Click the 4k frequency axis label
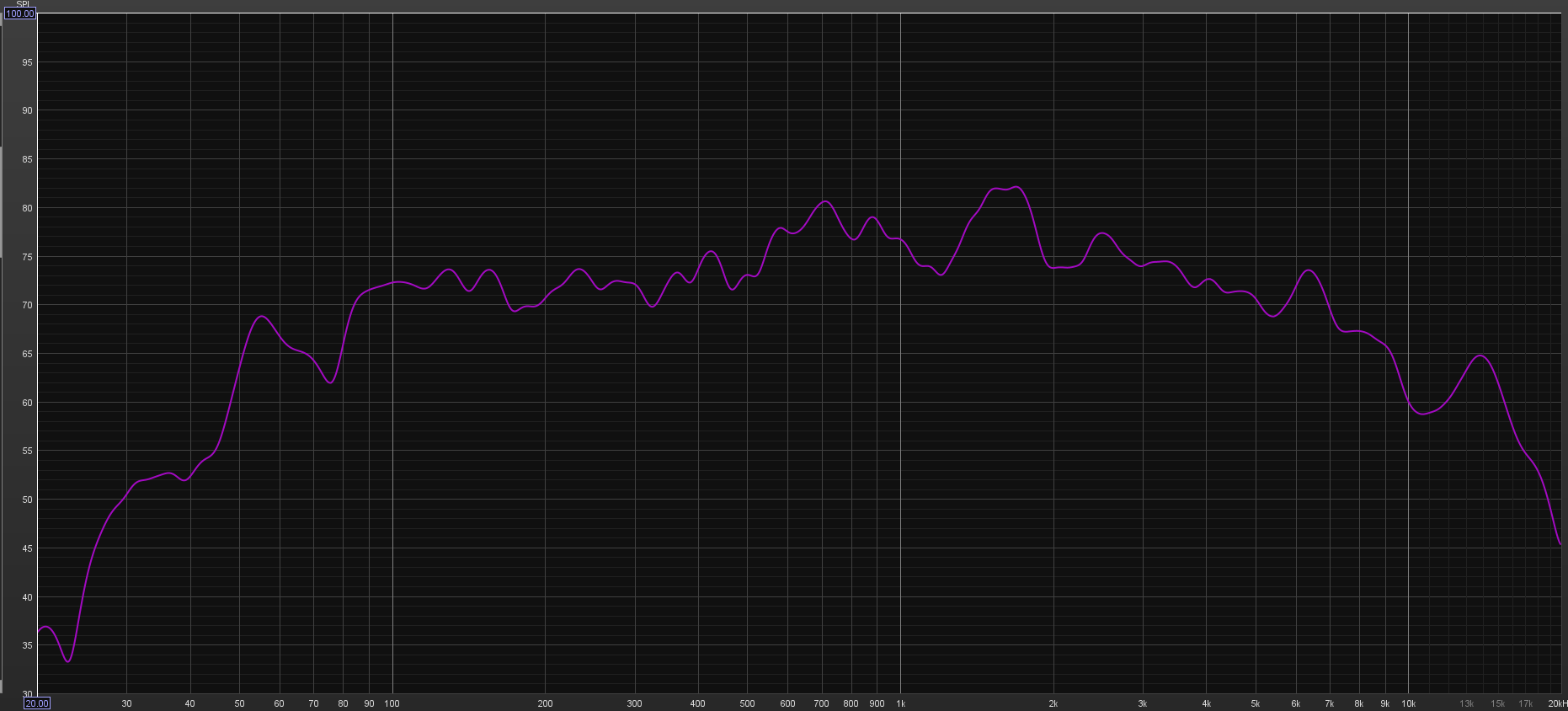This screenshot has width=1568, height=711. pyautogui.click(x=1206, y=703)
